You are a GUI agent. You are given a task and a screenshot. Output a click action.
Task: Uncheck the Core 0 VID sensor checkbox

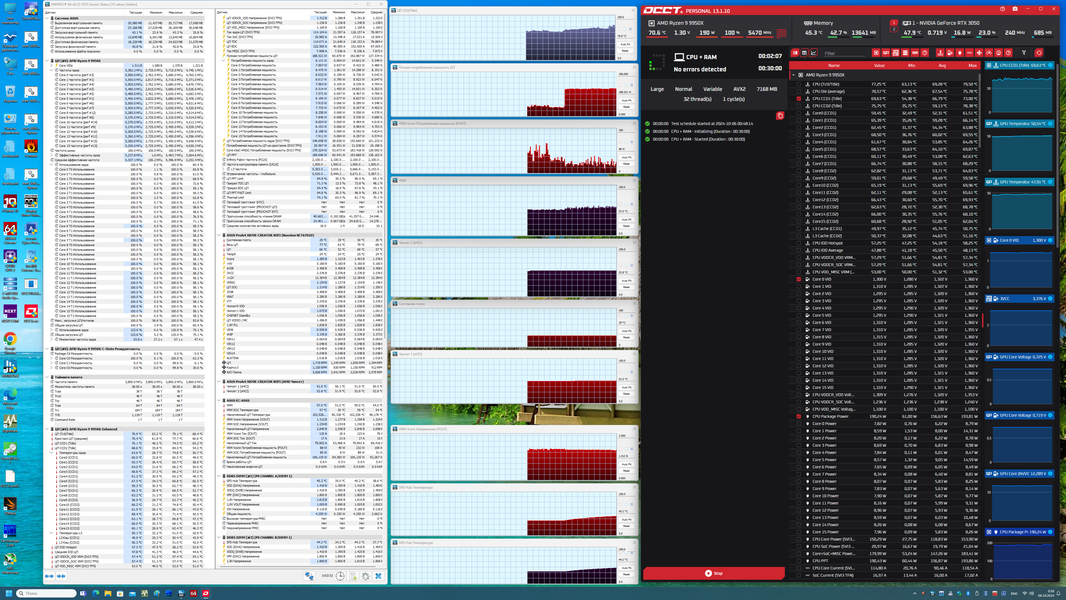point(799,279)
